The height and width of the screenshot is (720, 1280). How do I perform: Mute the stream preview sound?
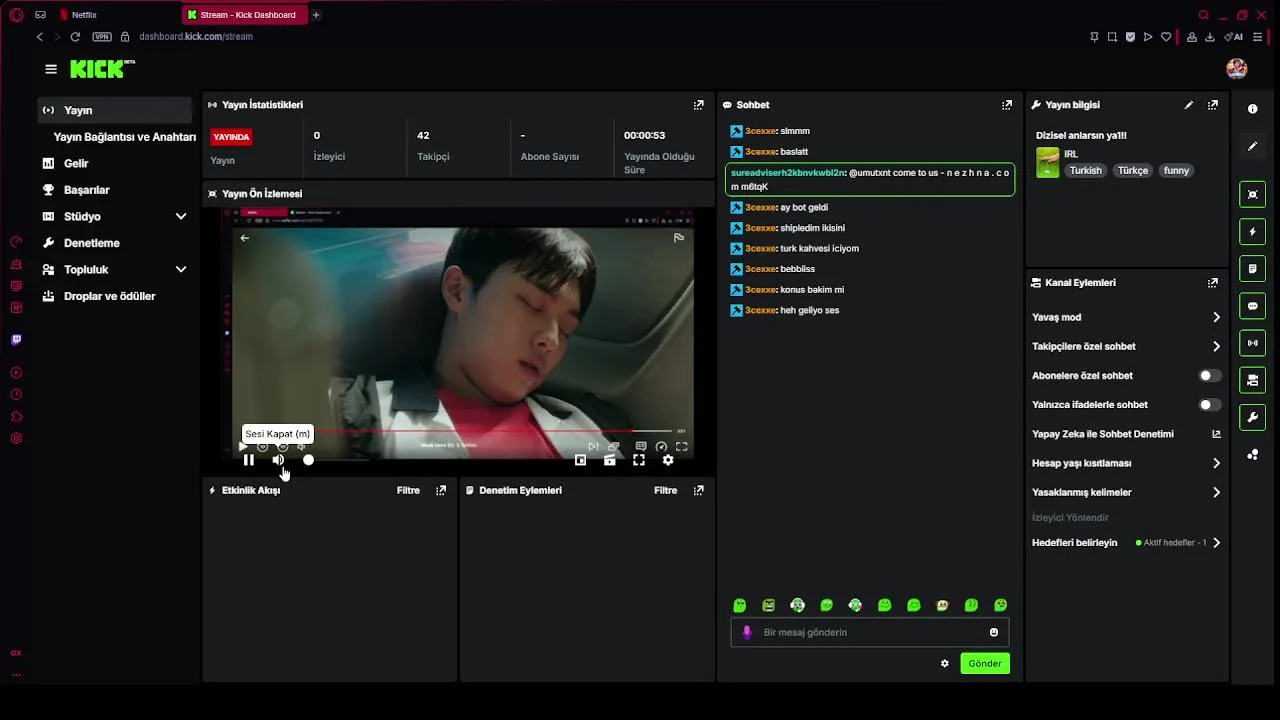click(x=278, y=460)
